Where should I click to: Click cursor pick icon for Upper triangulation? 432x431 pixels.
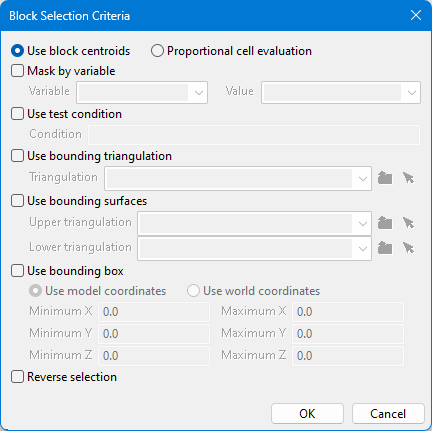tap(408, 223)
